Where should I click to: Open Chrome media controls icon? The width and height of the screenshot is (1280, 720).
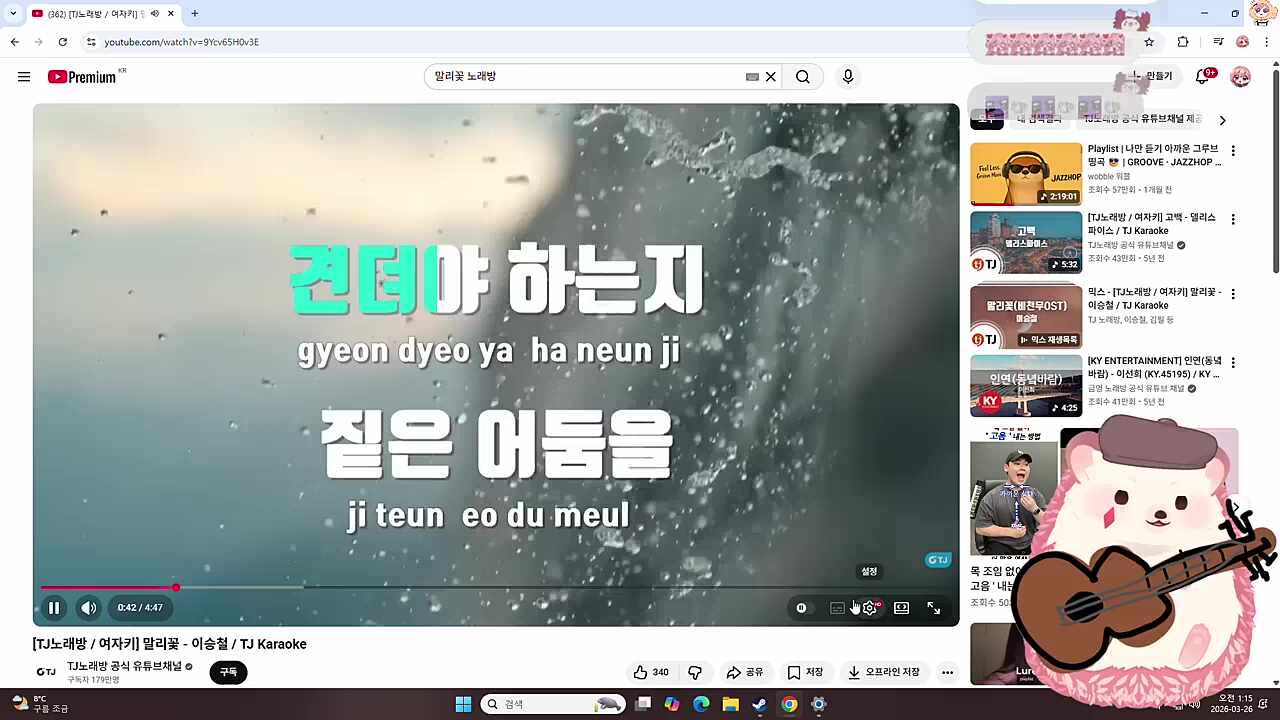tap(1218, 42)
